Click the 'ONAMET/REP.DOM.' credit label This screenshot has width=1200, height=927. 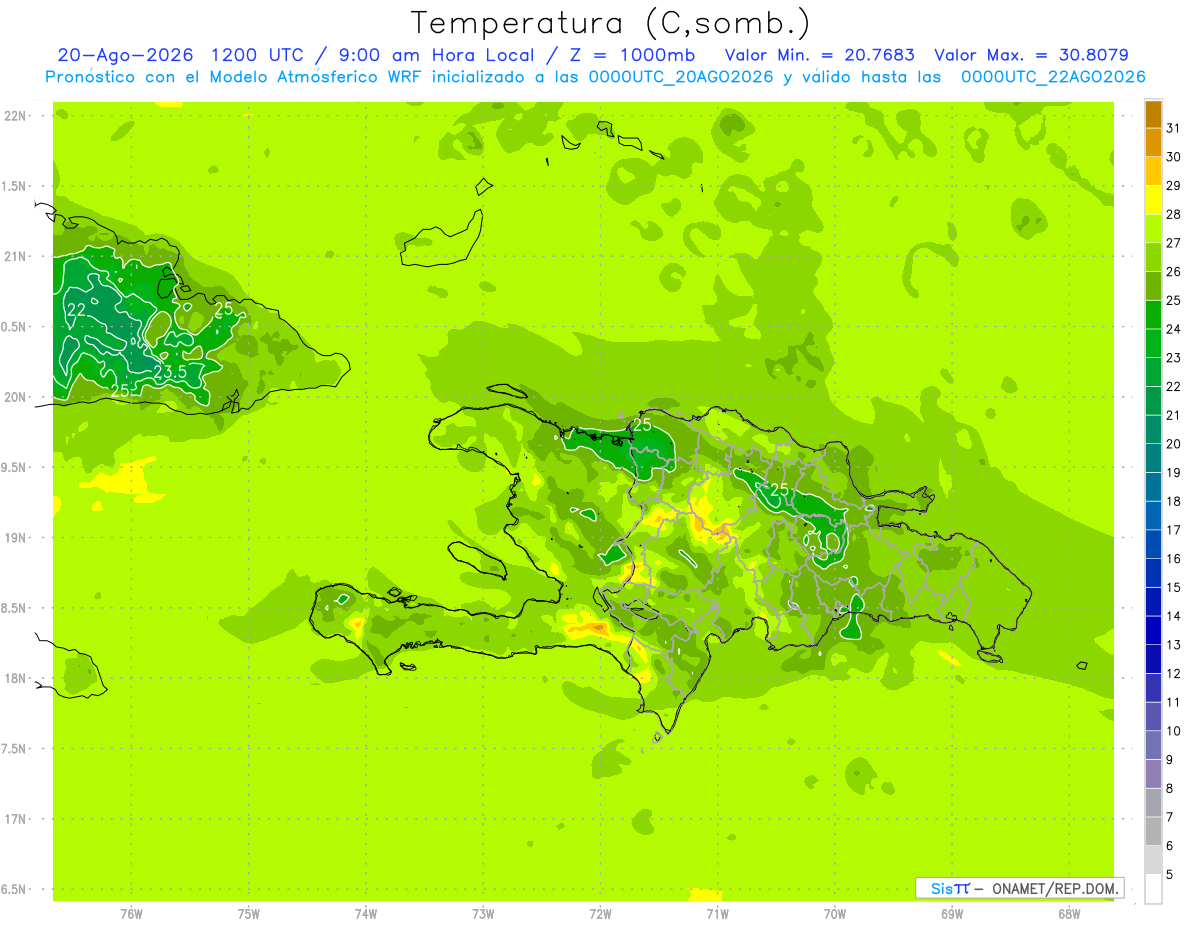coord(1054,888)
